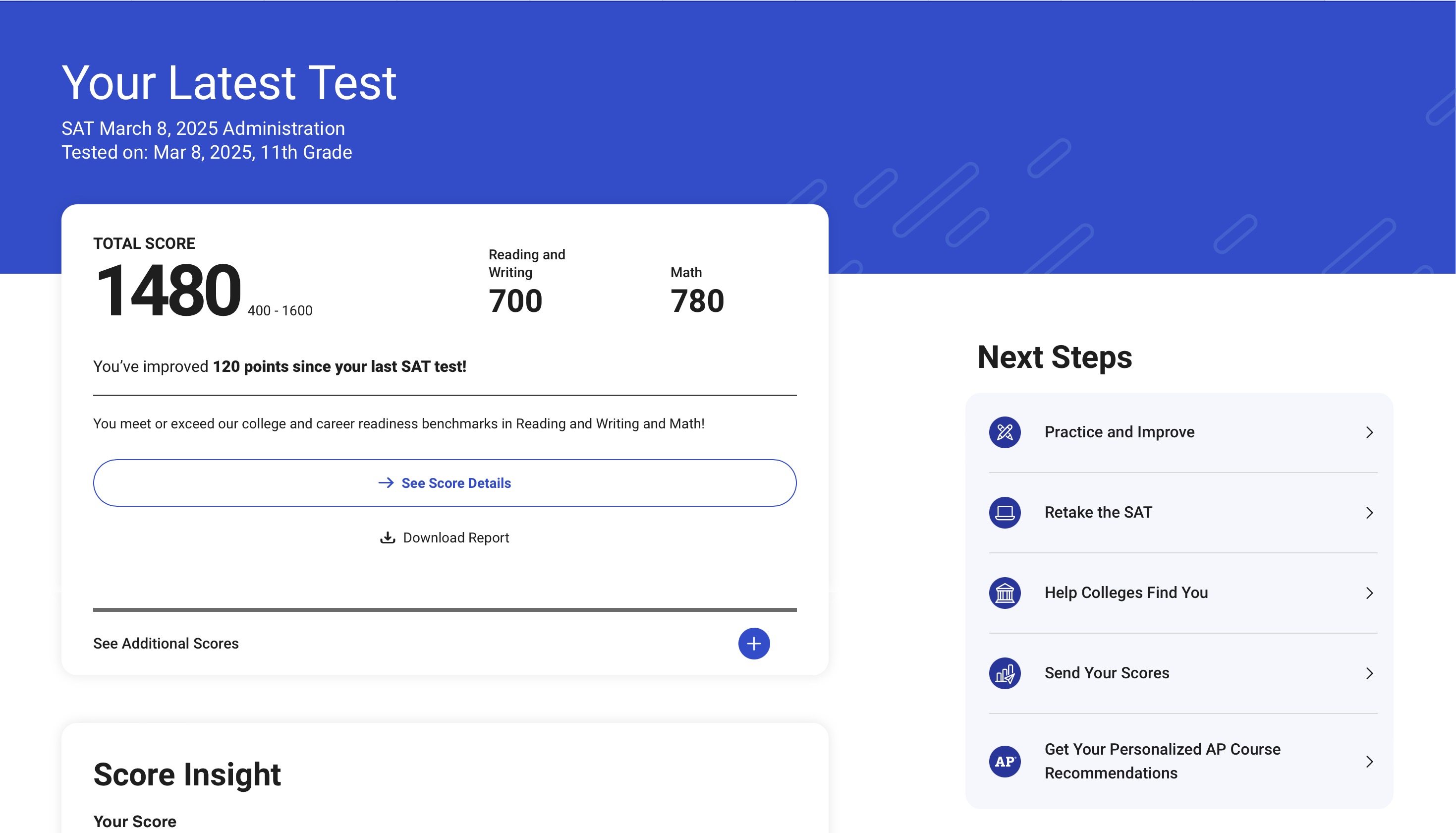Open the chevron for AP Course Recommendations
The height and width of the screenshot is (833, 1456).
pyautogui.click(x=1369, y=762)
